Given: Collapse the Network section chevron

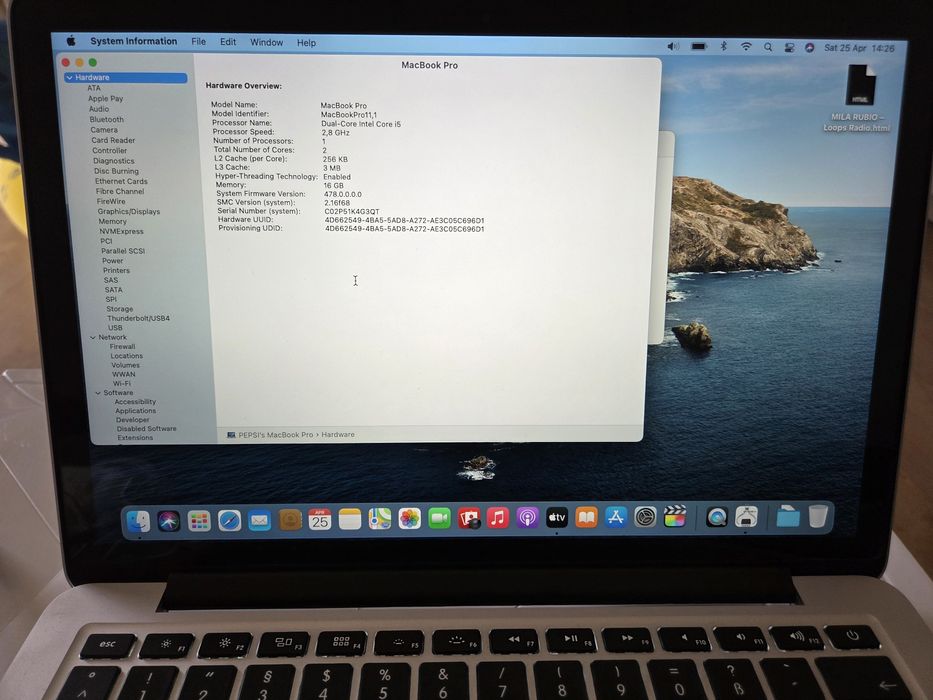Looking at the screenshot, I should (x=93, y=338).
